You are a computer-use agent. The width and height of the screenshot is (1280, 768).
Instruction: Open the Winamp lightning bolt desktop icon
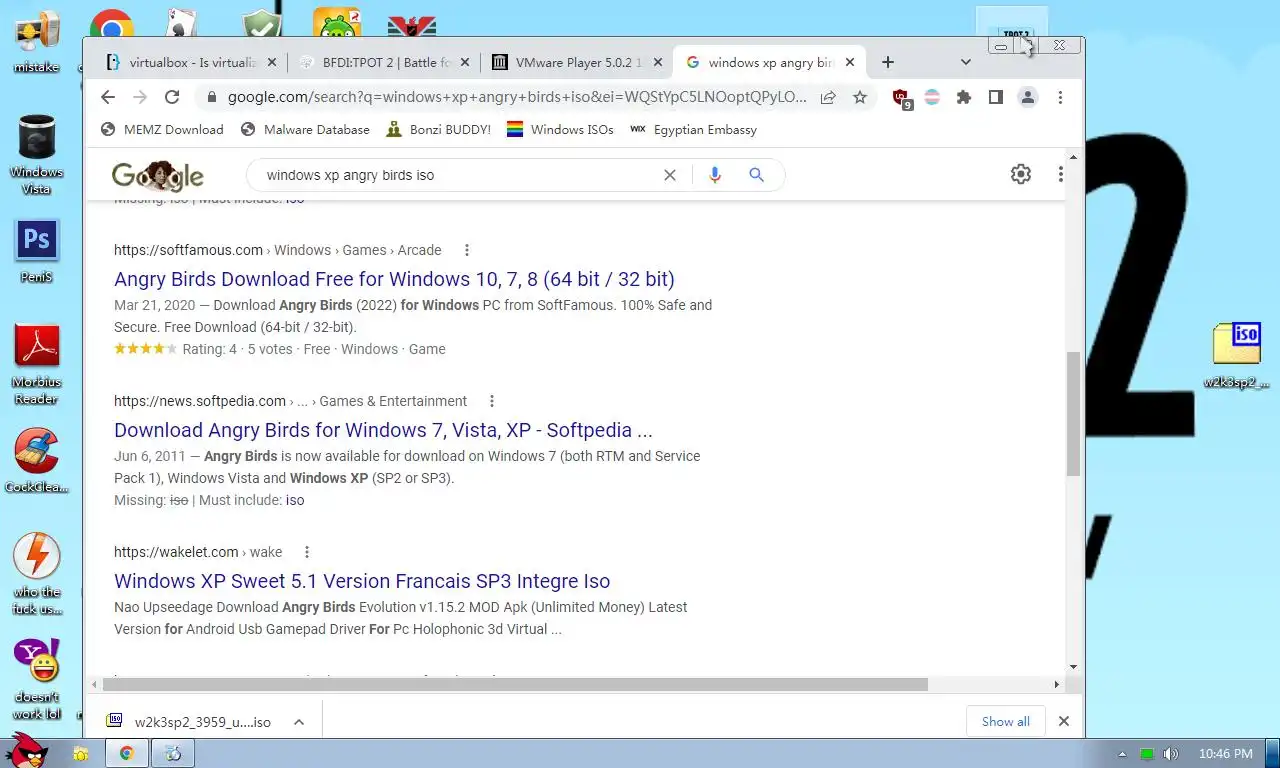pos(37,574)
